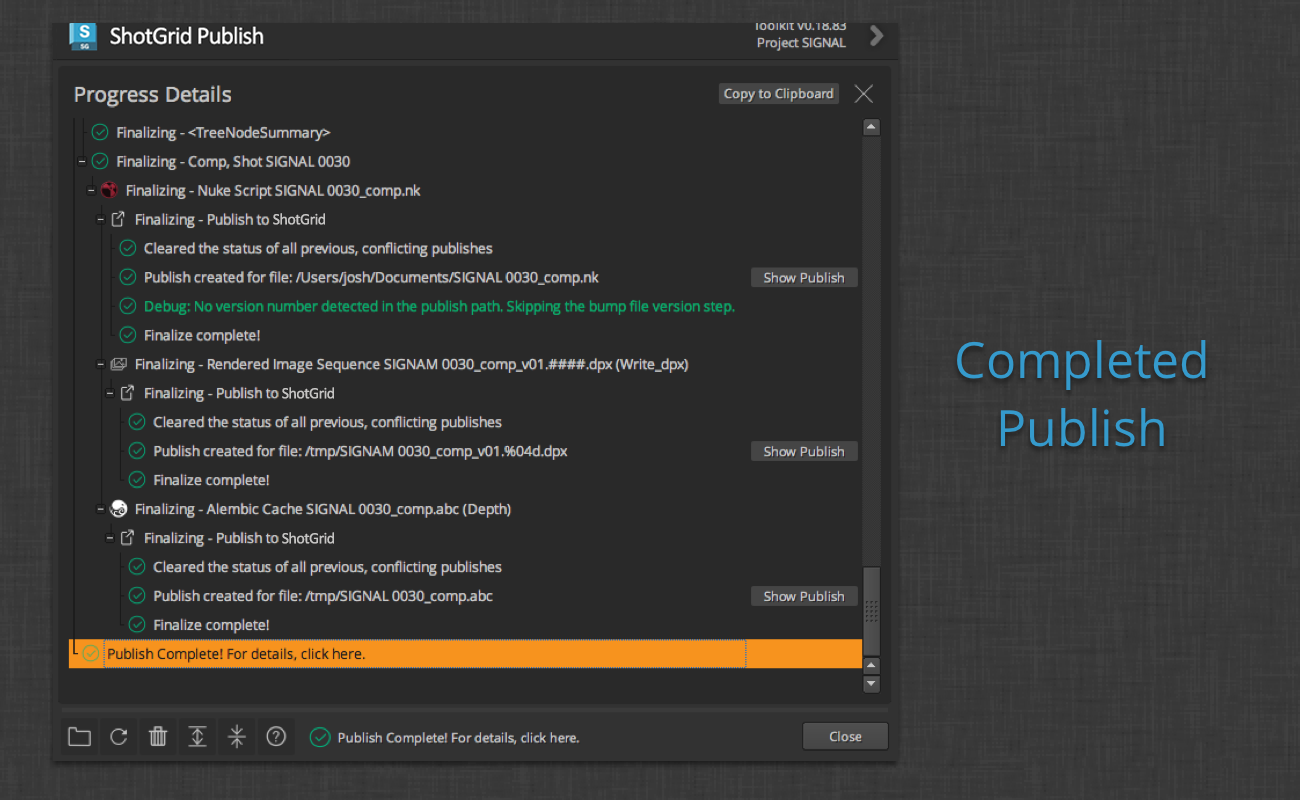
Task: Select the Debug: No version number detected message
Action: tap(439, 306)
